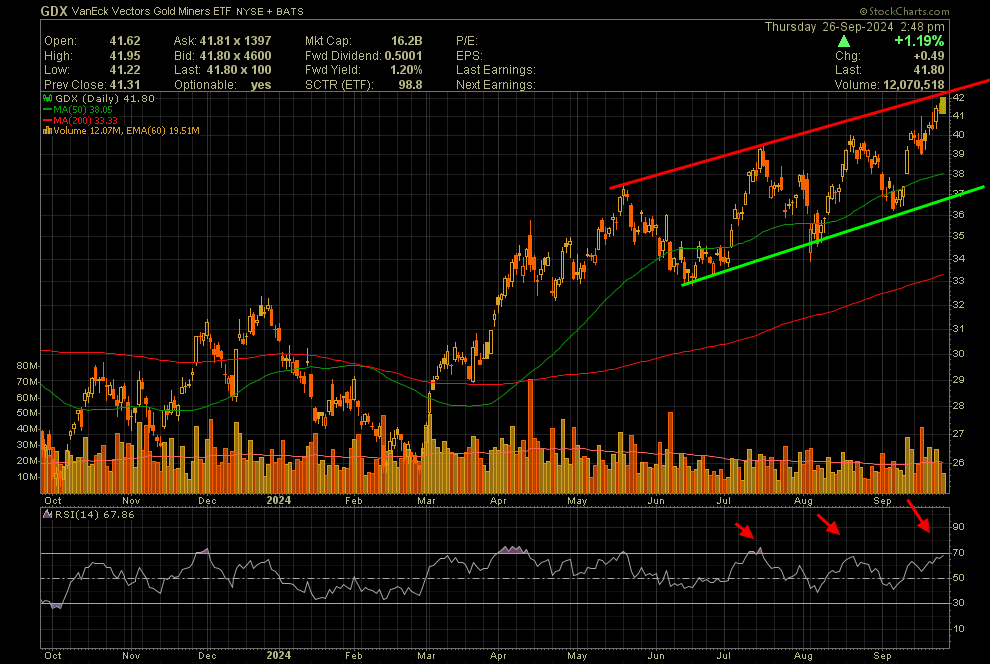Click the 10M volume axis label

(27, 477)
